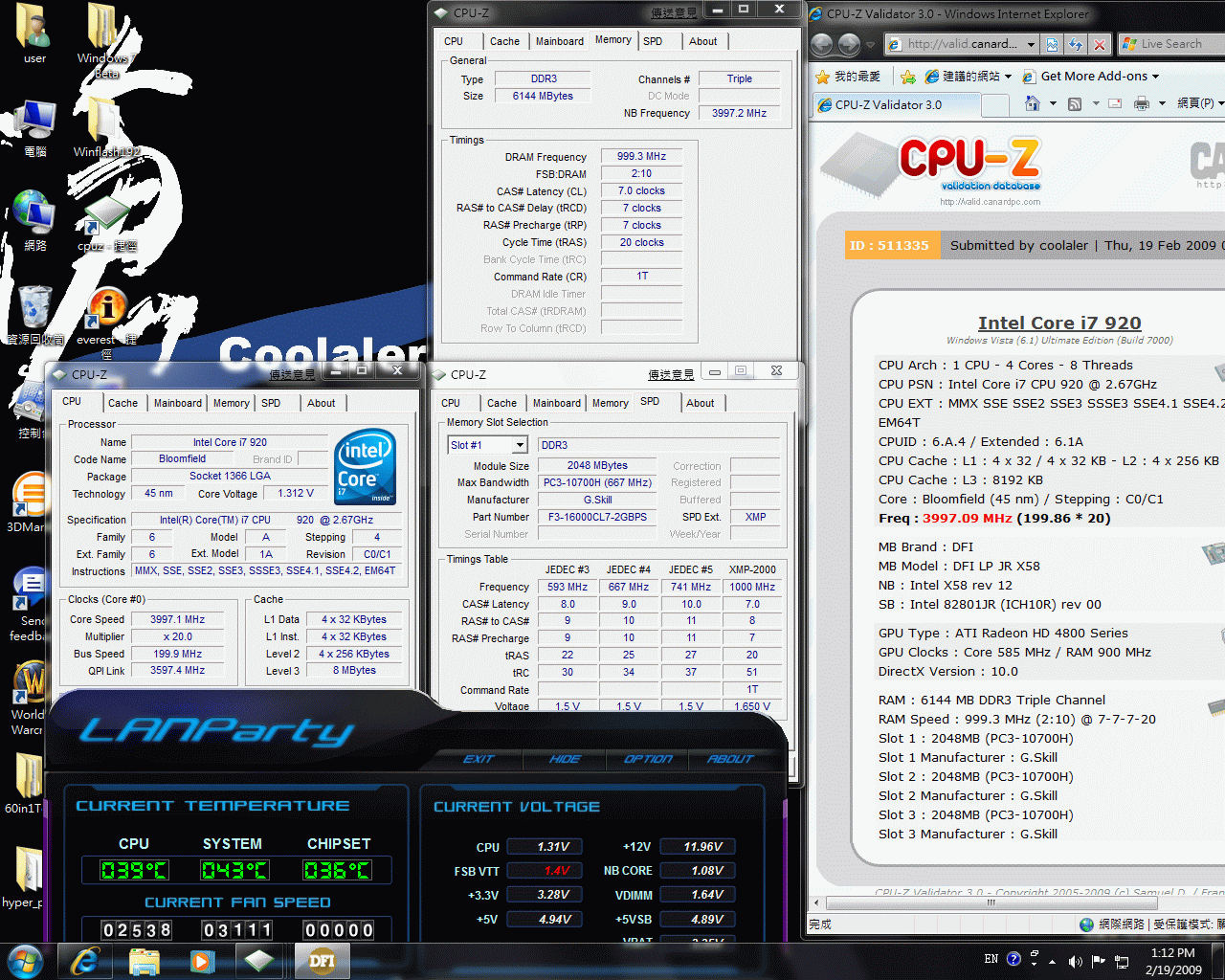
Task: Click feedback link in top CPU-Z title
Action: click(x=674, y=12)
